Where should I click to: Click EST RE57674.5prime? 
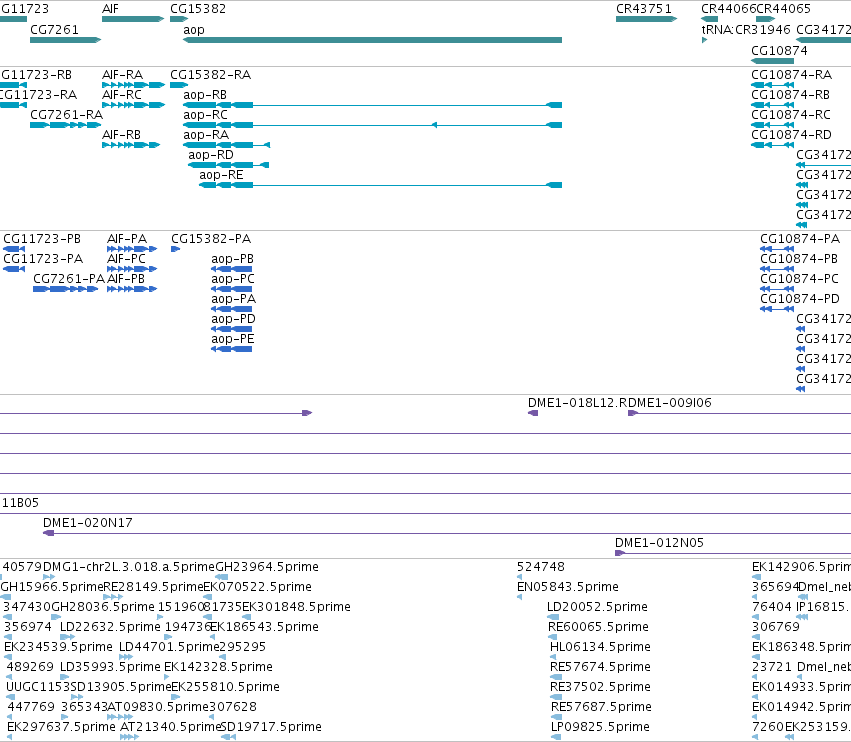point(556,677)
